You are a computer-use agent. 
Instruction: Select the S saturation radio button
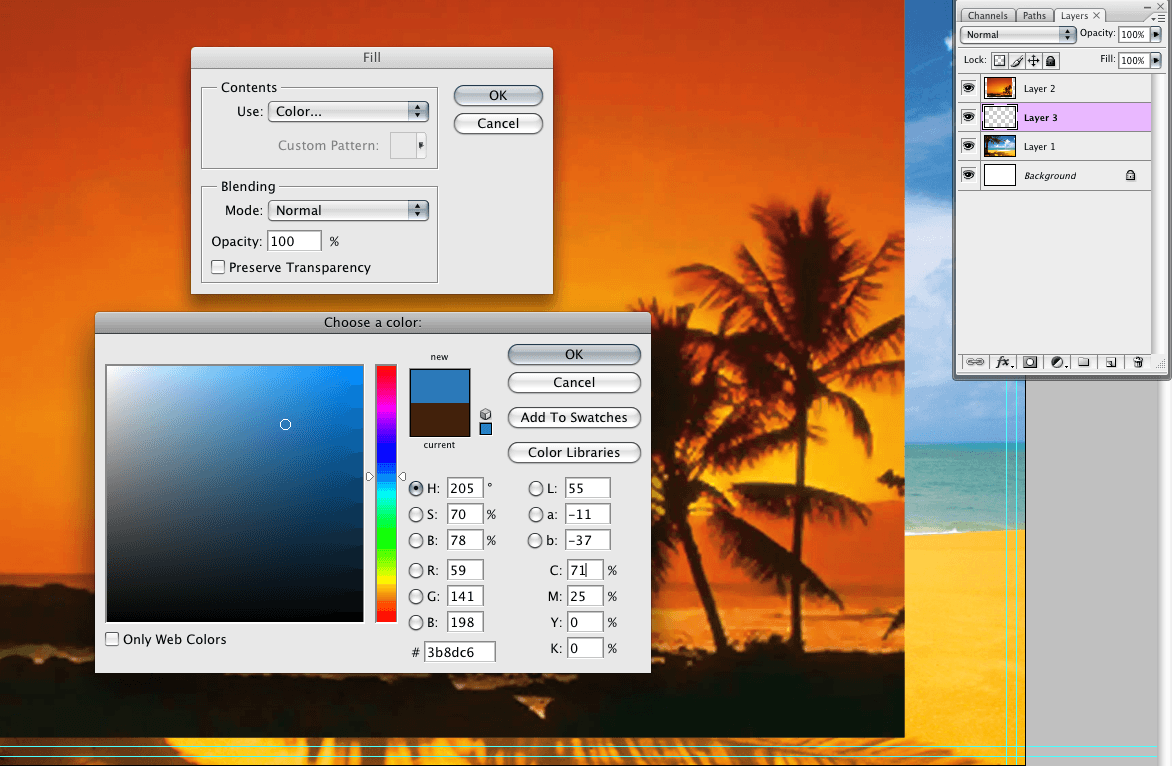[416, 514]
